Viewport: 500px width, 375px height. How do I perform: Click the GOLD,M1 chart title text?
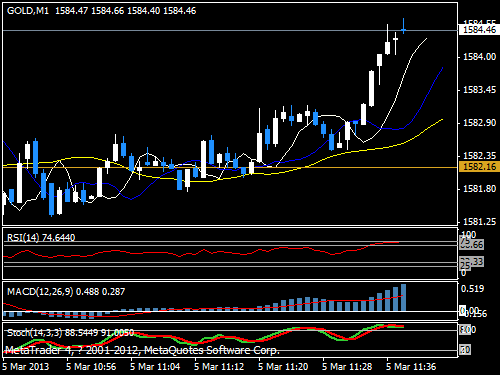(28, 11)
